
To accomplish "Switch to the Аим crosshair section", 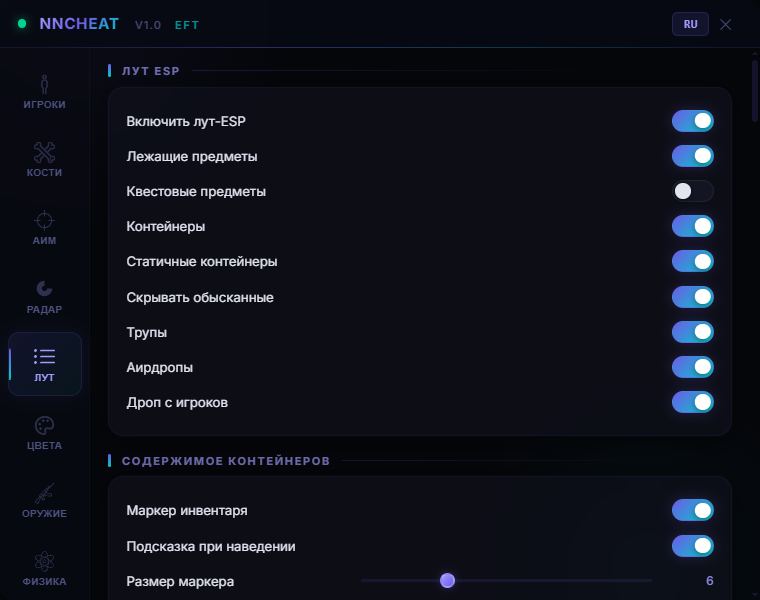I will pos(45,228).
